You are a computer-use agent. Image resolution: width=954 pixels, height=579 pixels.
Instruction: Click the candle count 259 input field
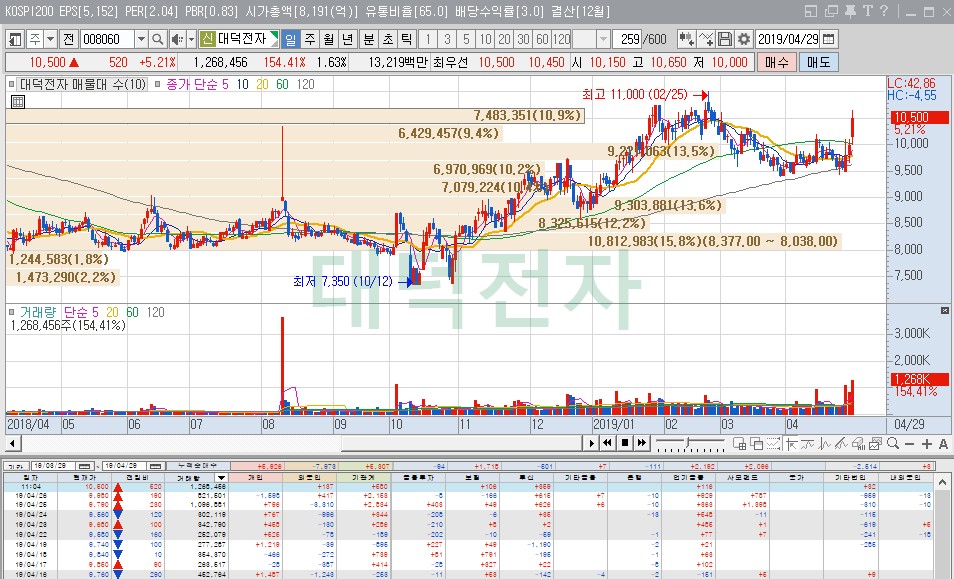pyautogui.click(x=628, y=40)
